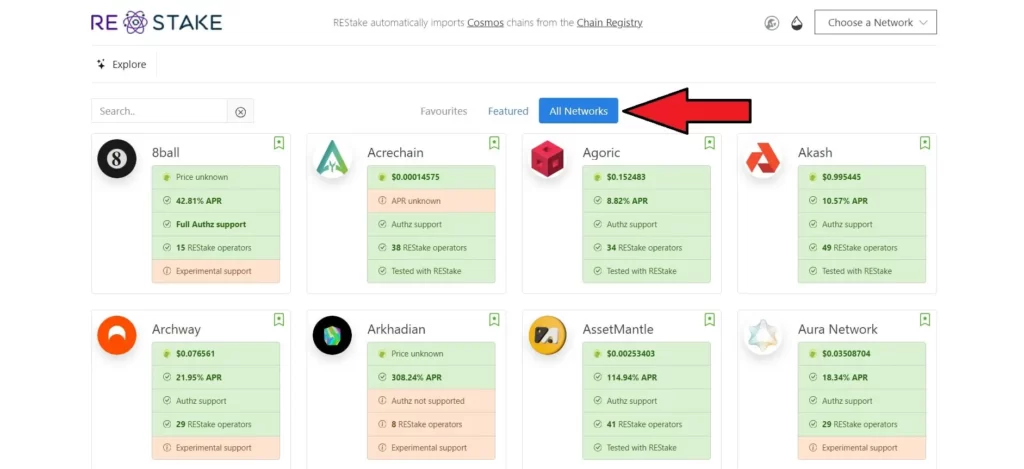Toggle favourite bookmark on the Acrechain card
Viewport: 1024px width, 469px height.
coord(494,144)
